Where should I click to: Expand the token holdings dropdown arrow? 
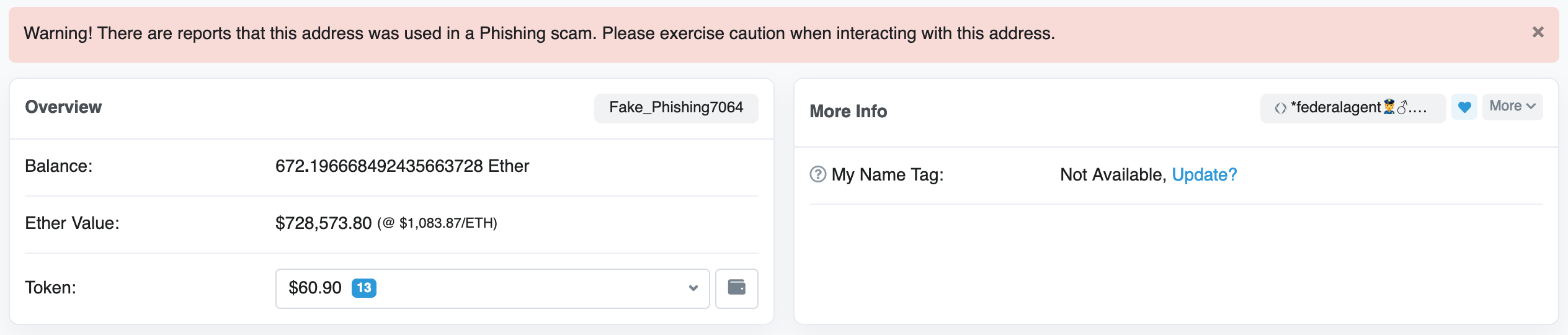(693, 288)
